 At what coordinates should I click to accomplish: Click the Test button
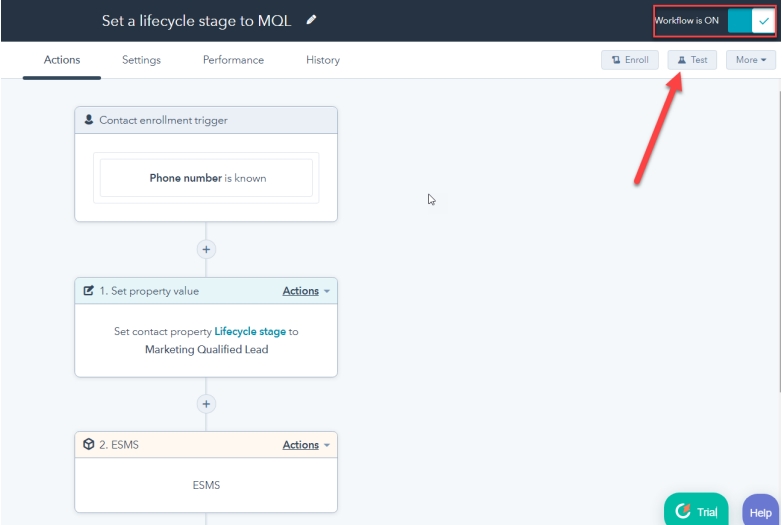click(x=692, y=60)
